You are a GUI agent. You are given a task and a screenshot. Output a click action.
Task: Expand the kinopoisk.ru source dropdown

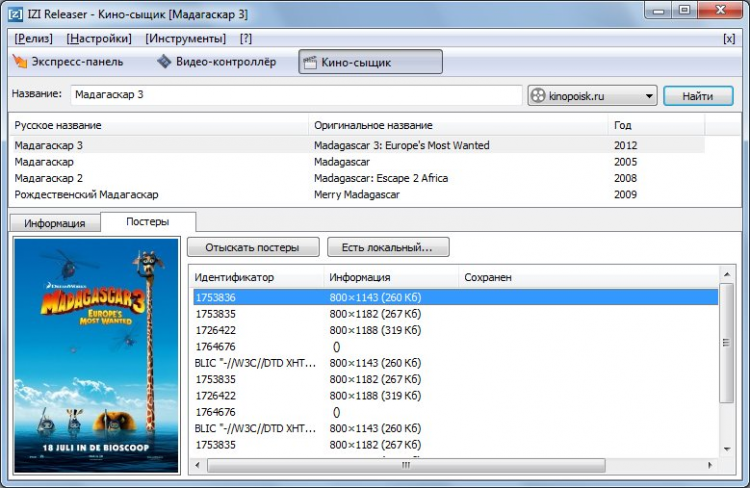(592, 96)
